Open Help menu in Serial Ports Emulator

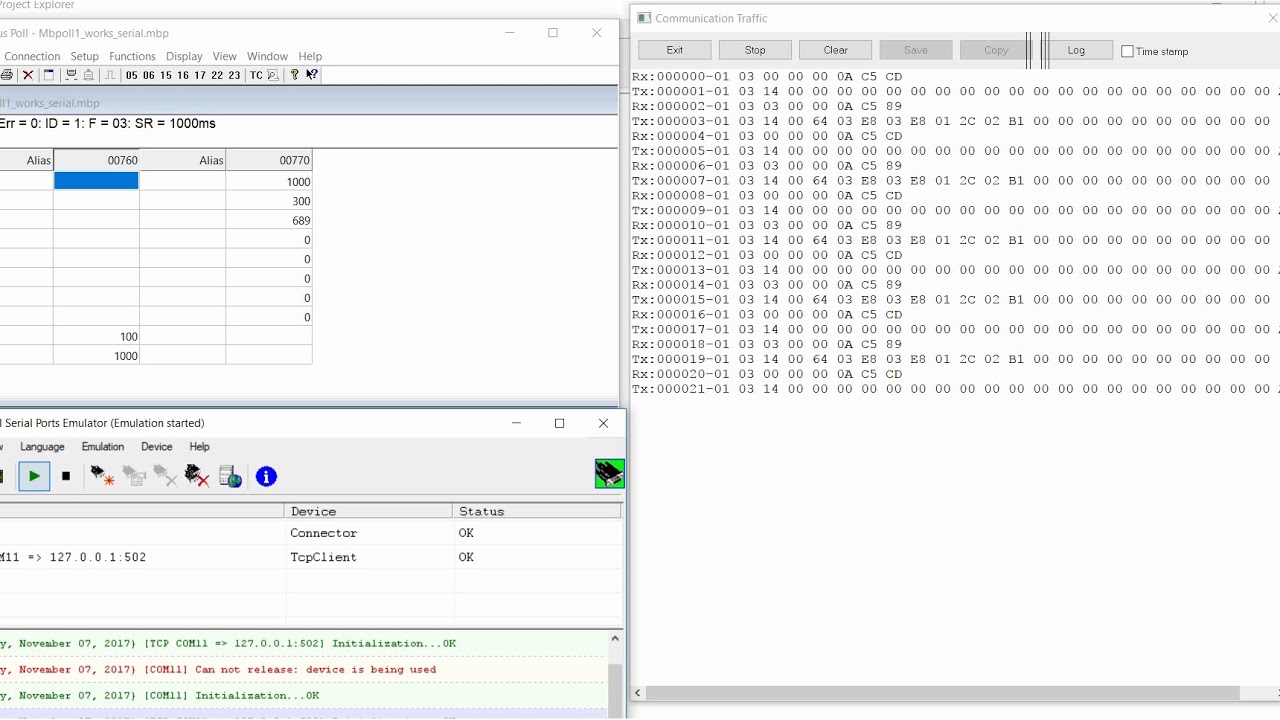pos(199,447)
